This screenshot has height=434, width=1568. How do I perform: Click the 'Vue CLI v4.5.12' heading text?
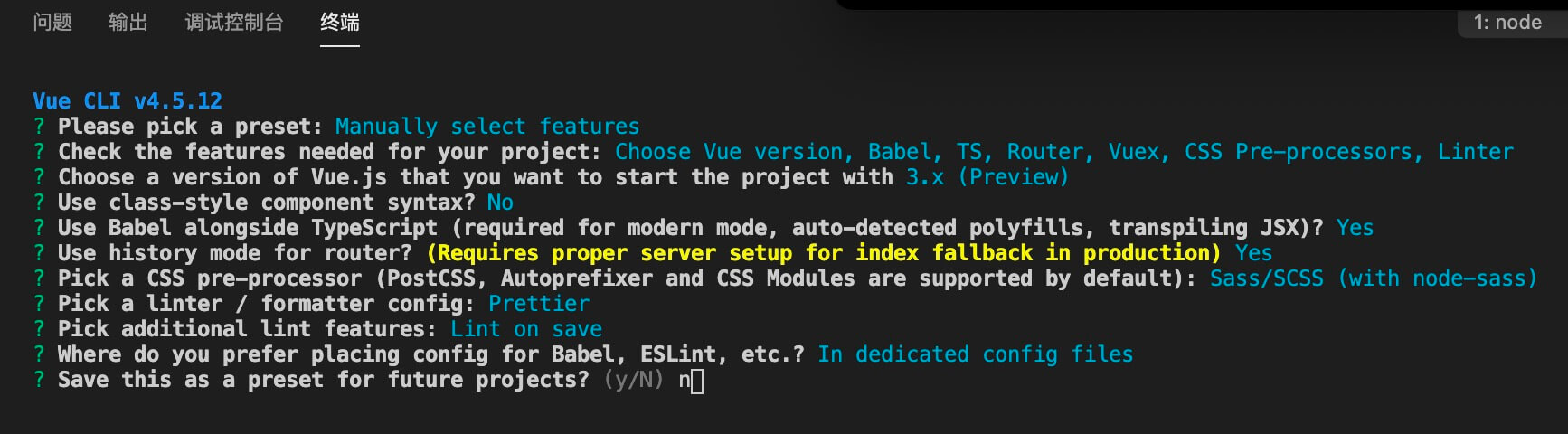pos(128,100)
